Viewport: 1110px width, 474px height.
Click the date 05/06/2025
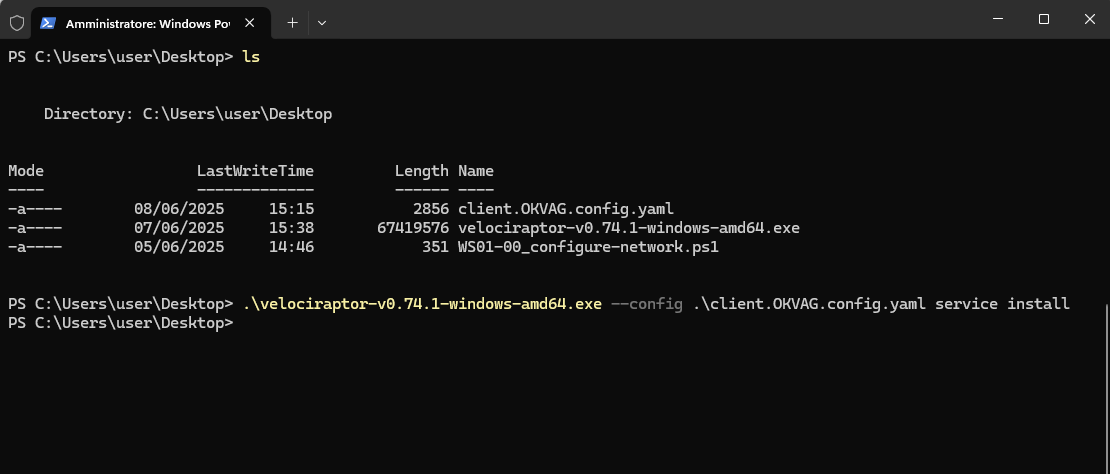[x=179, y=247]
